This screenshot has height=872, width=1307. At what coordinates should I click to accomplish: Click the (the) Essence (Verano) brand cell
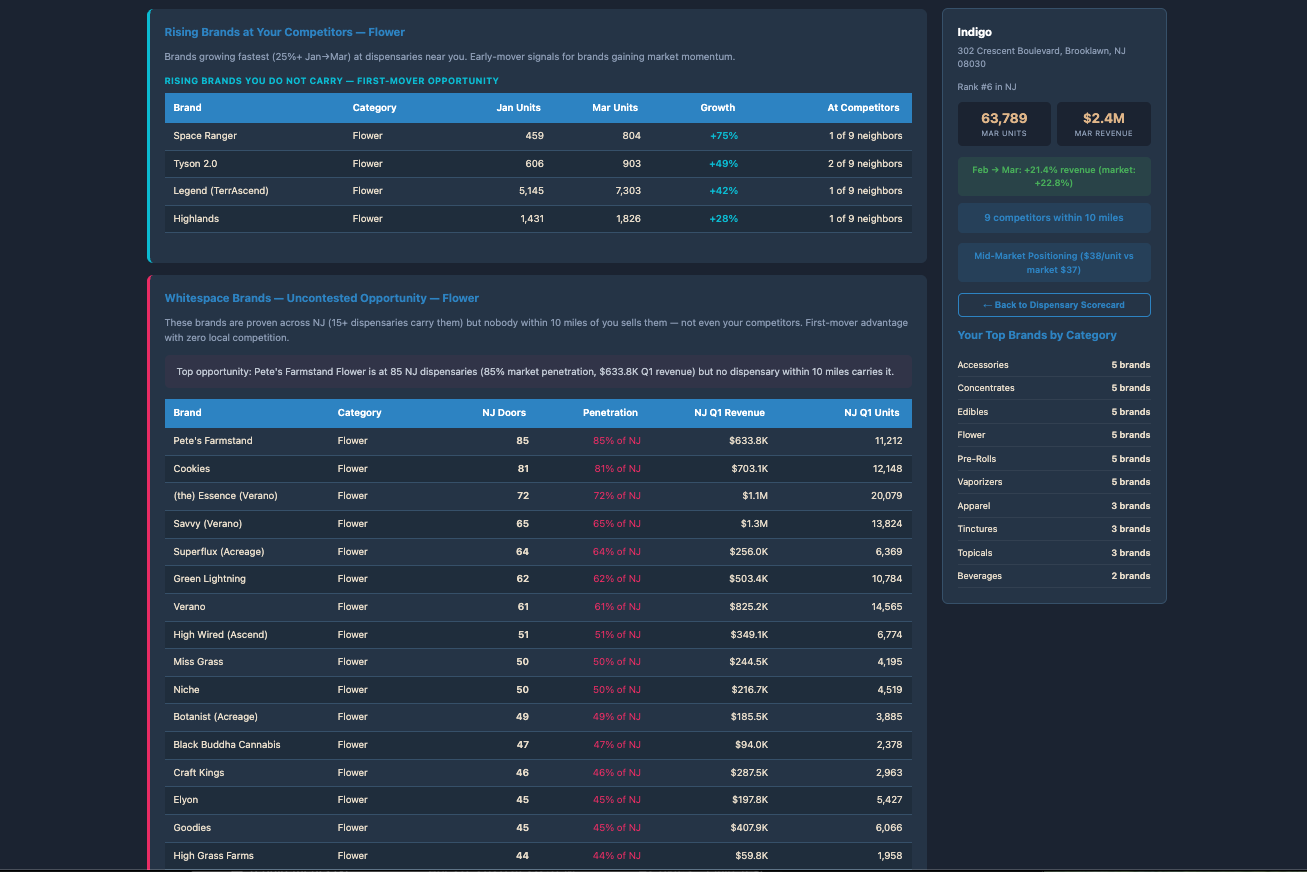(225, 496)
